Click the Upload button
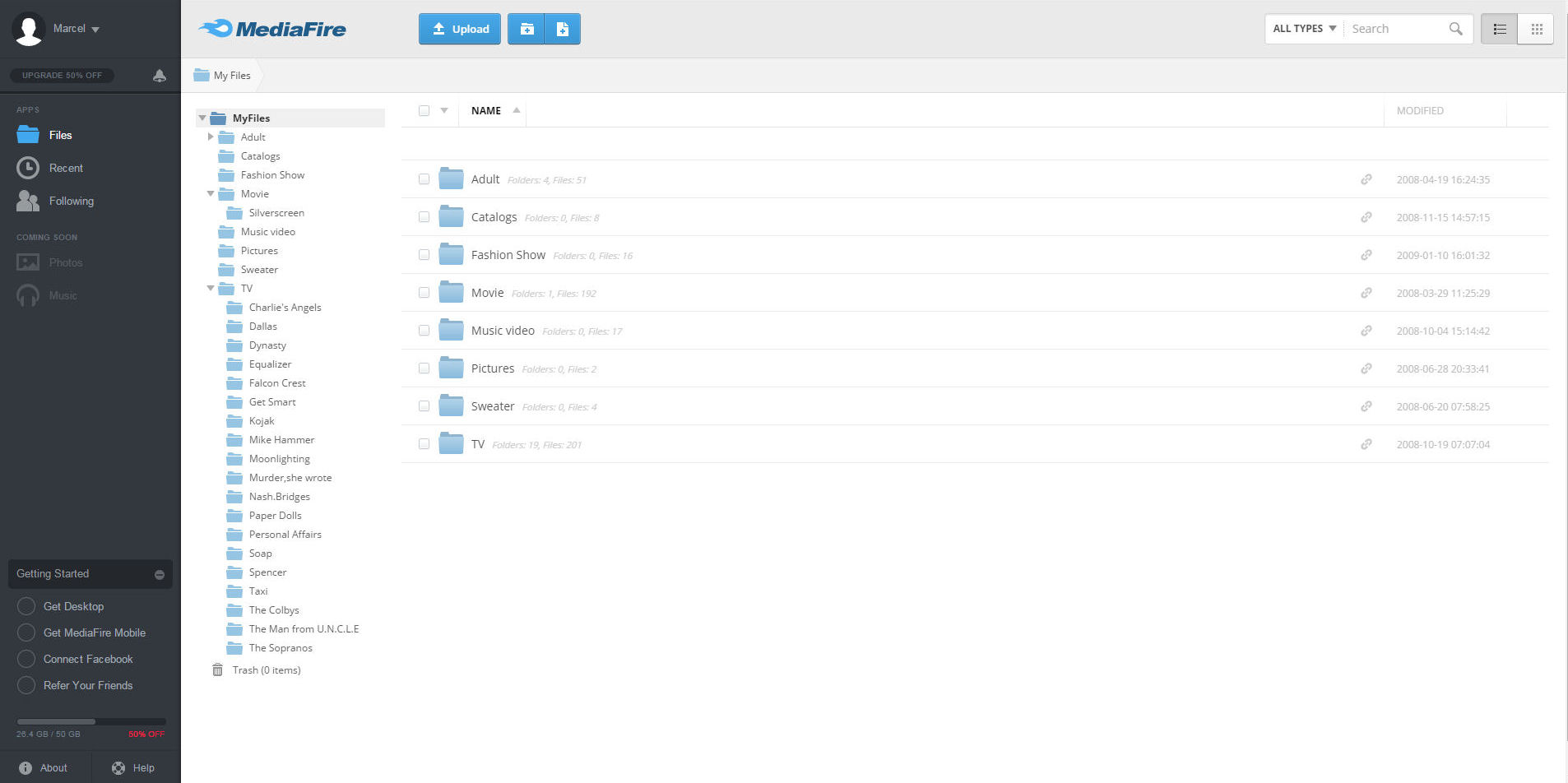Screen dimensions: 1568x783 click(460, 29)
